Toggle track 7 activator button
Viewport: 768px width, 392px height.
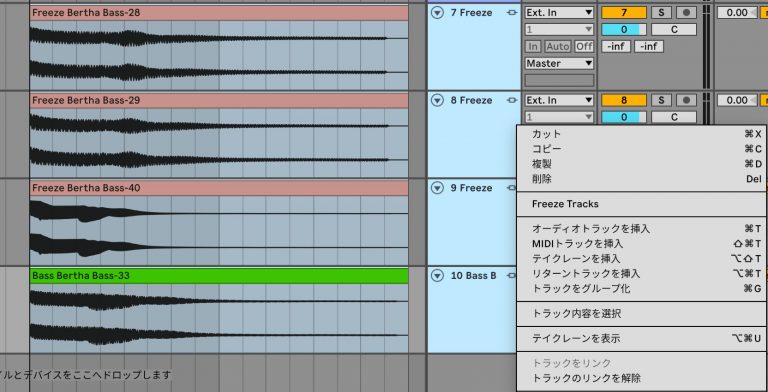click(624, 13)
